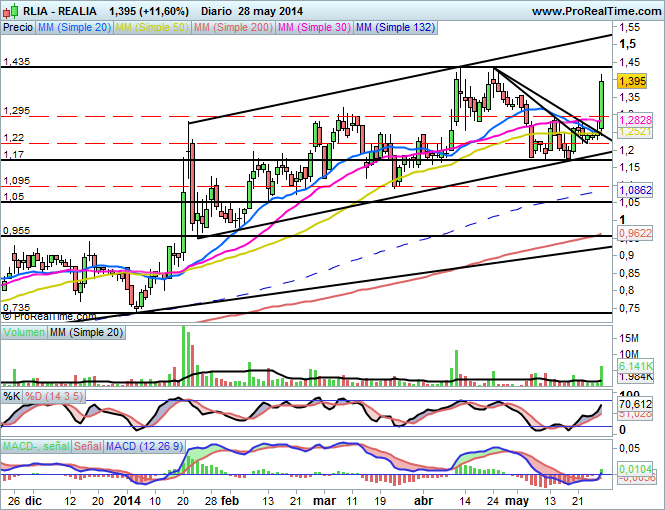Click the candlestick chart icon beside RLIA
This screenshot has height=510, width=665.
coord(9,10)
